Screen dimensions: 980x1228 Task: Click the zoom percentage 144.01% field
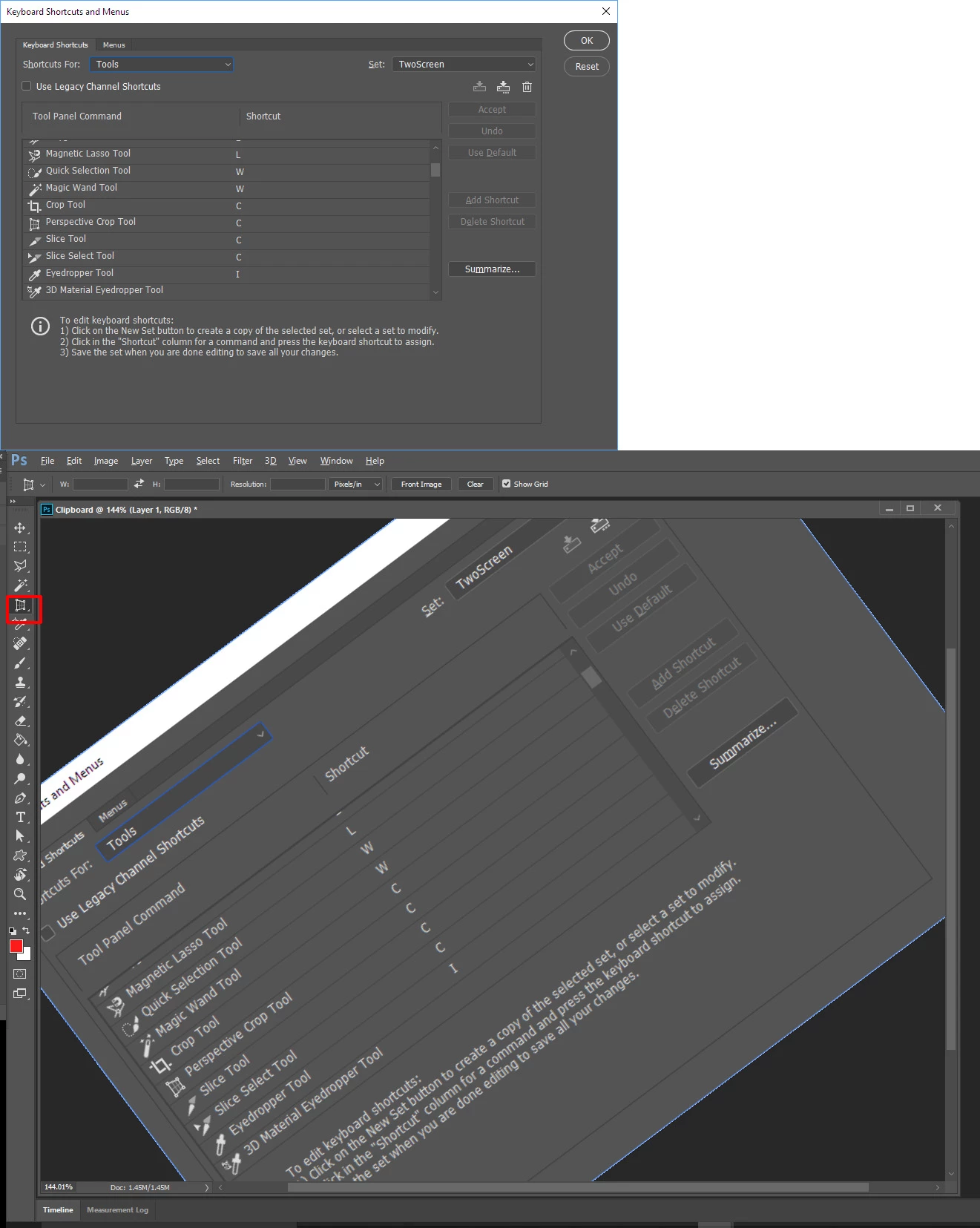[59, 1187]
